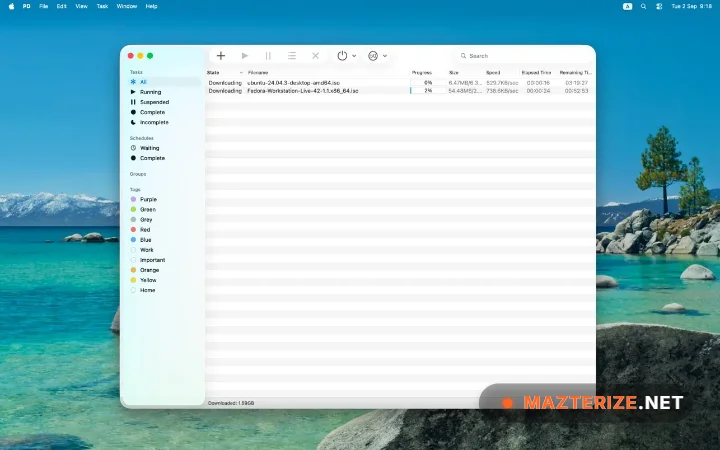The height and width of the screenshot is (450, 720).
Task: Click the keyboard input source icon
Action: (x=627, y=6)
